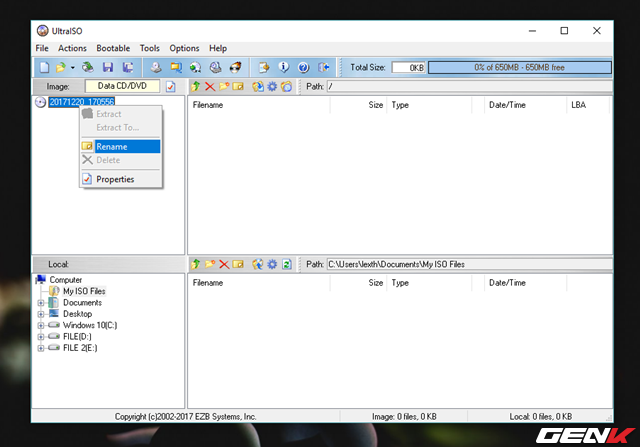
Task: Click the red X delete icon in image toolbar
Action: [210, 87]
